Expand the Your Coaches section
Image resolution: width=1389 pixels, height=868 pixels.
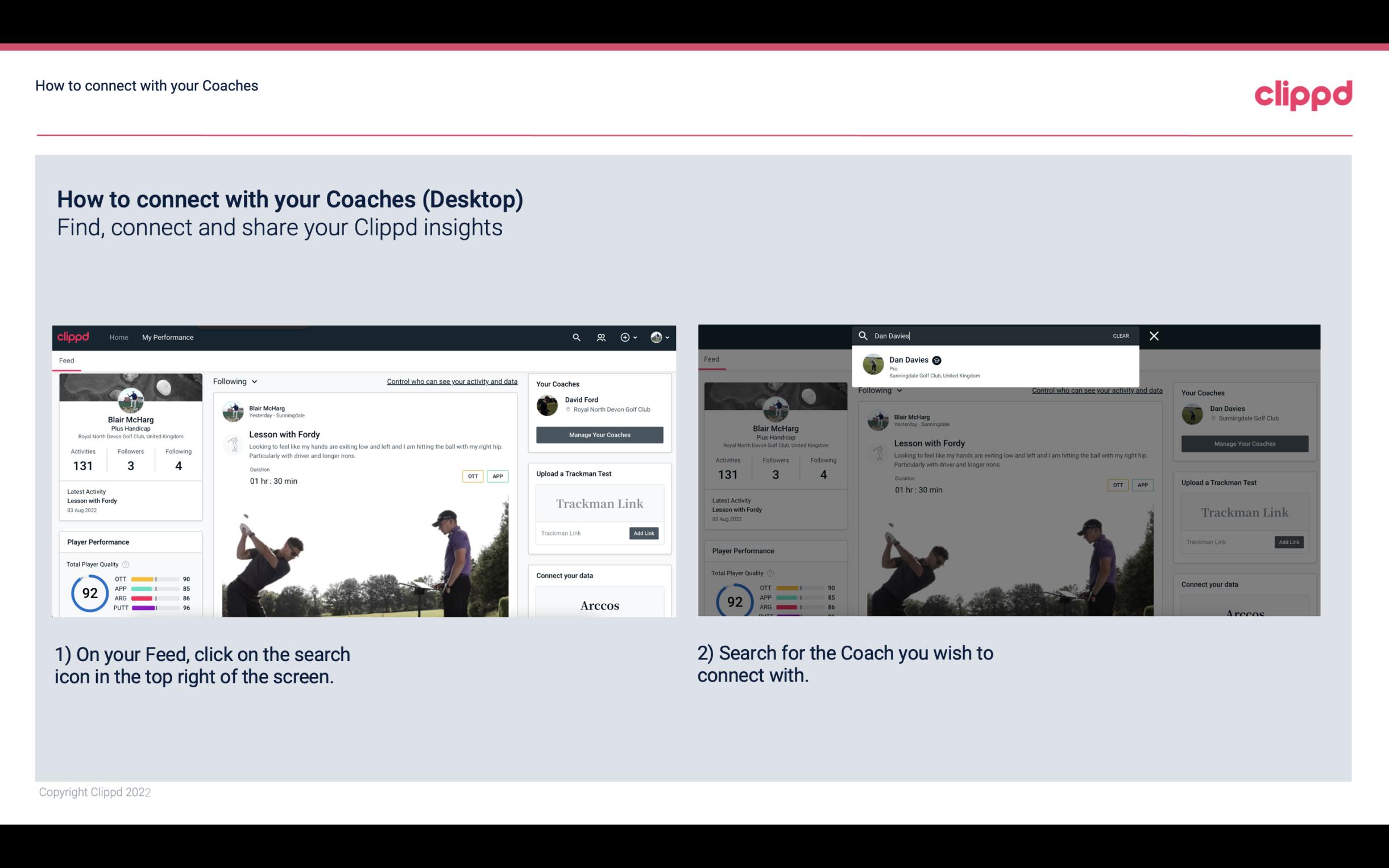[x=557, y=383]
